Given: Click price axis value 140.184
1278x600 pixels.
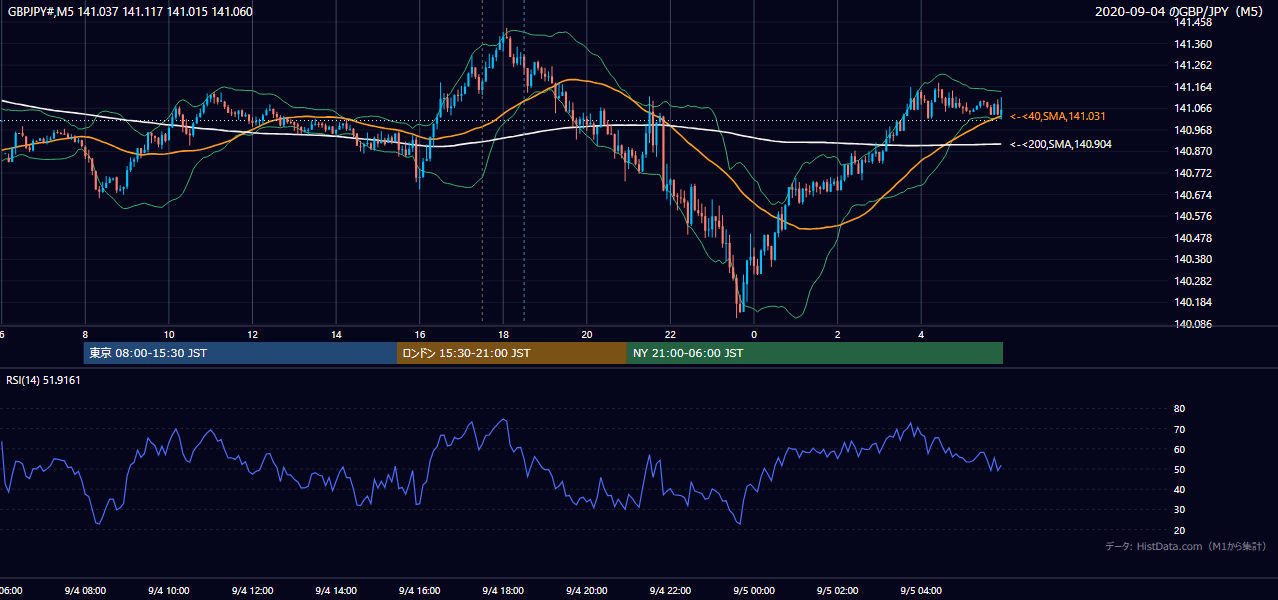Looking at the screenshot, I should (1194, 302).
